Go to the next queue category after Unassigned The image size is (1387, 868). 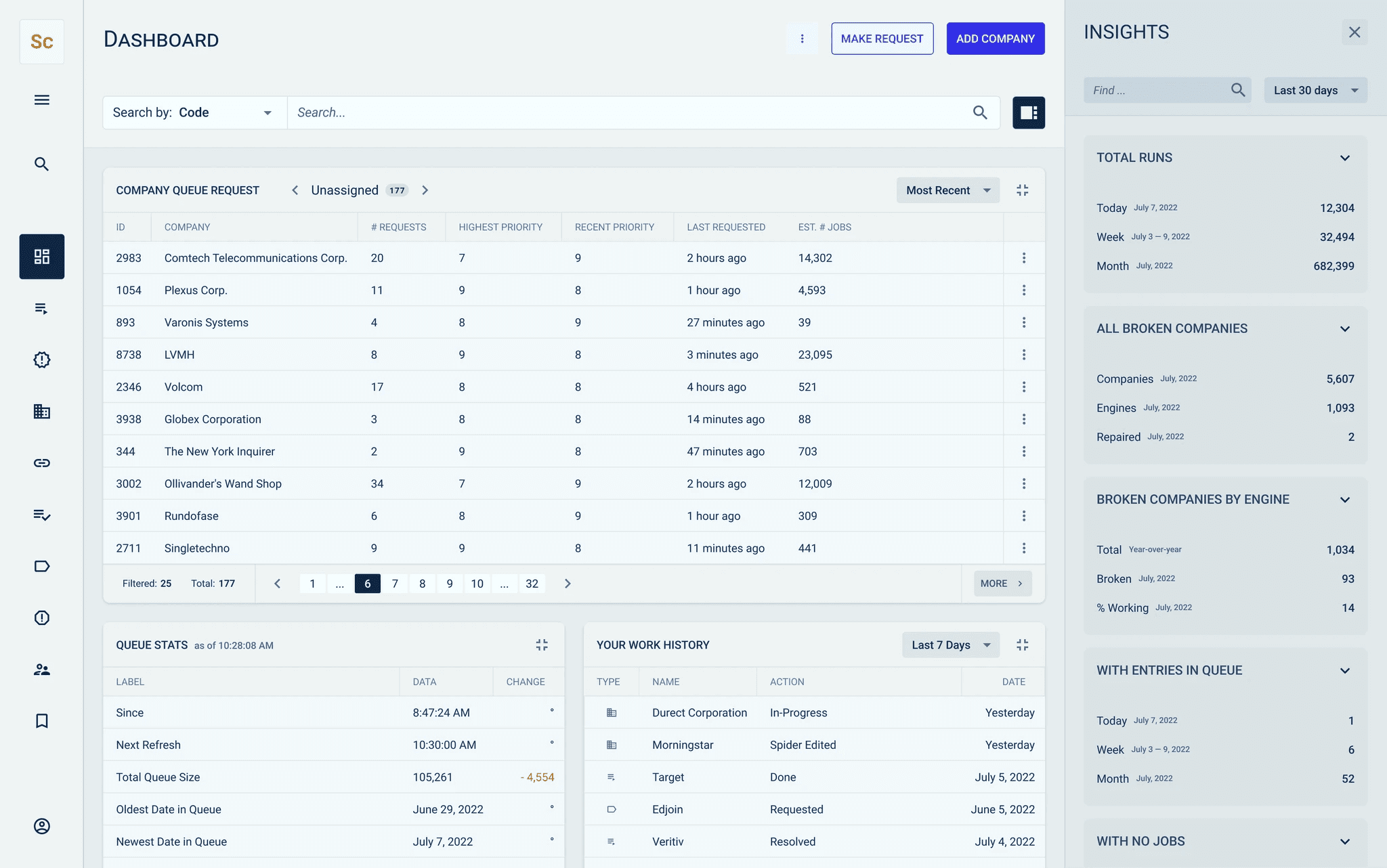point(425,190)
